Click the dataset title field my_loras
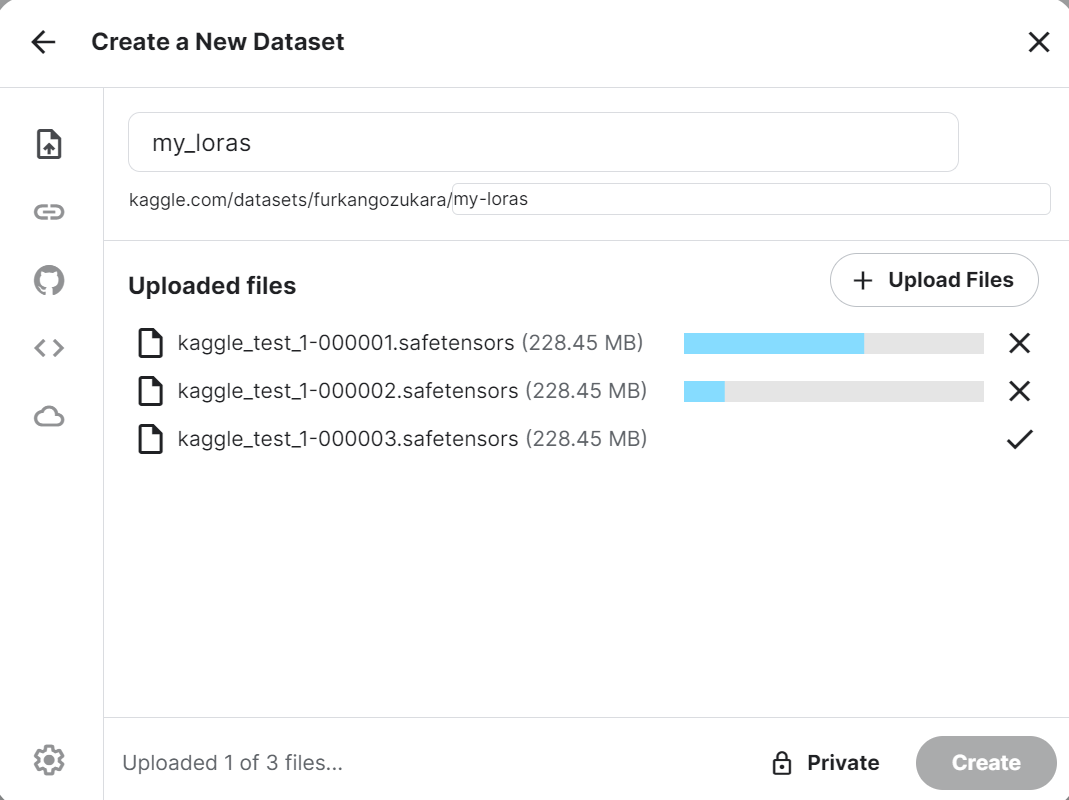Viewport: 1069px width, 800px height. point(543,143)
